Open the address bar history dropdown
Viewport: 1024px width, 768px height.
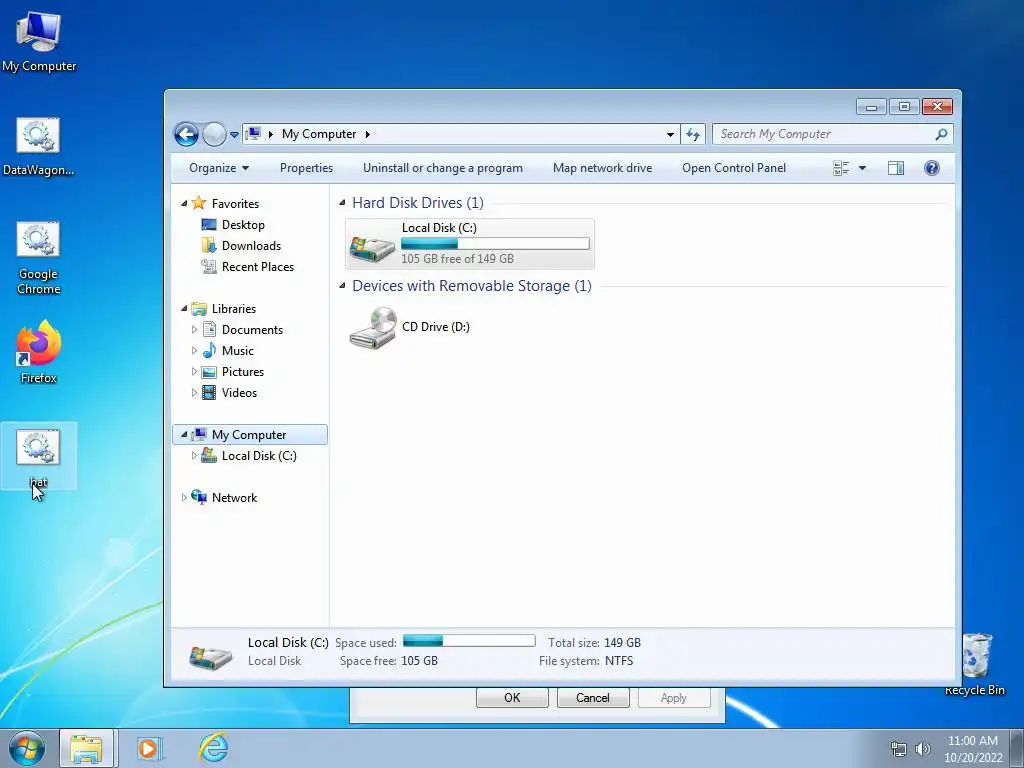pos(670,135)
